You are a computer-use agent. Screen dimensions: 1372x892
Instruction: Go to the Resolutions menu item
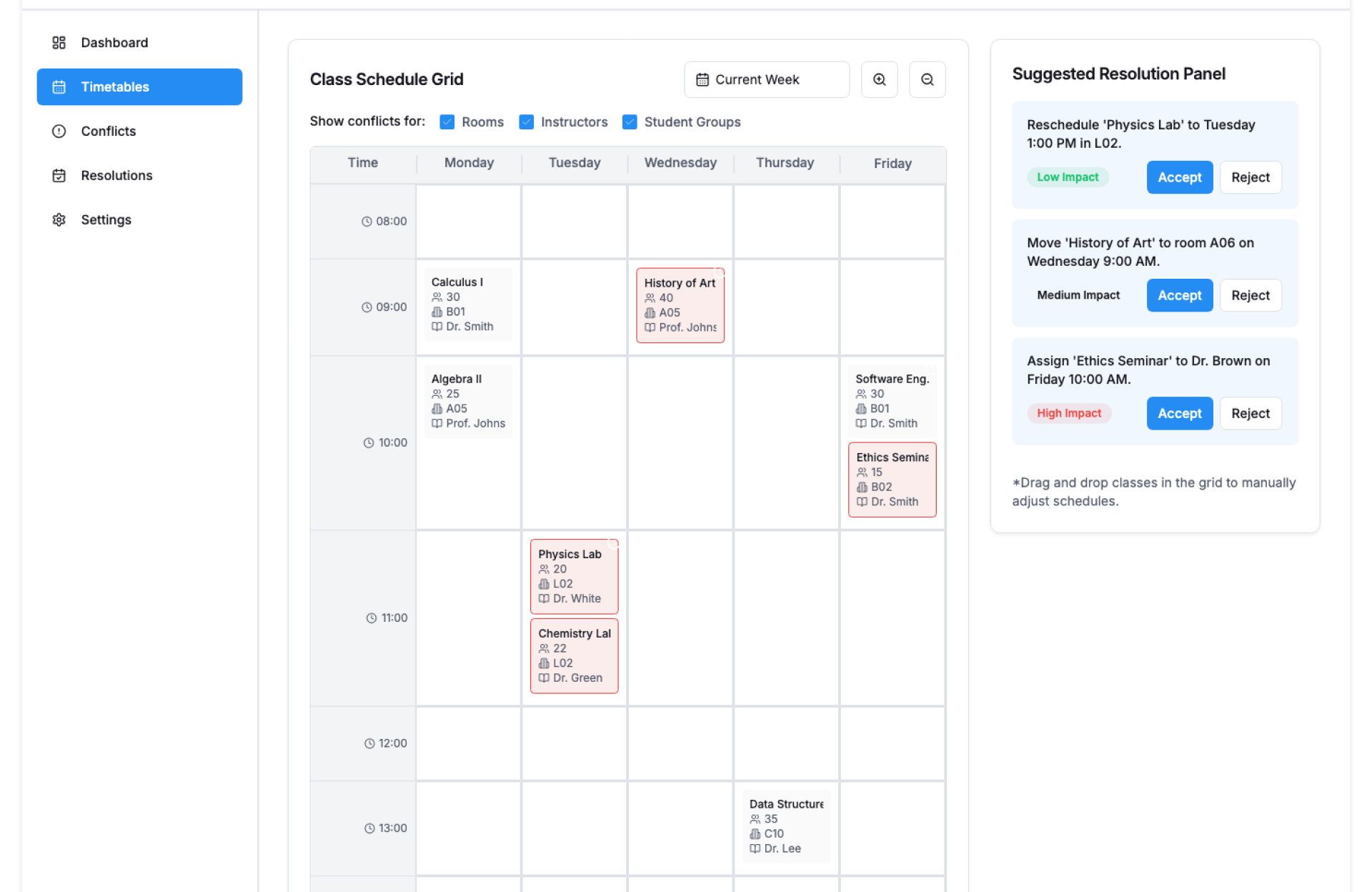116,176
